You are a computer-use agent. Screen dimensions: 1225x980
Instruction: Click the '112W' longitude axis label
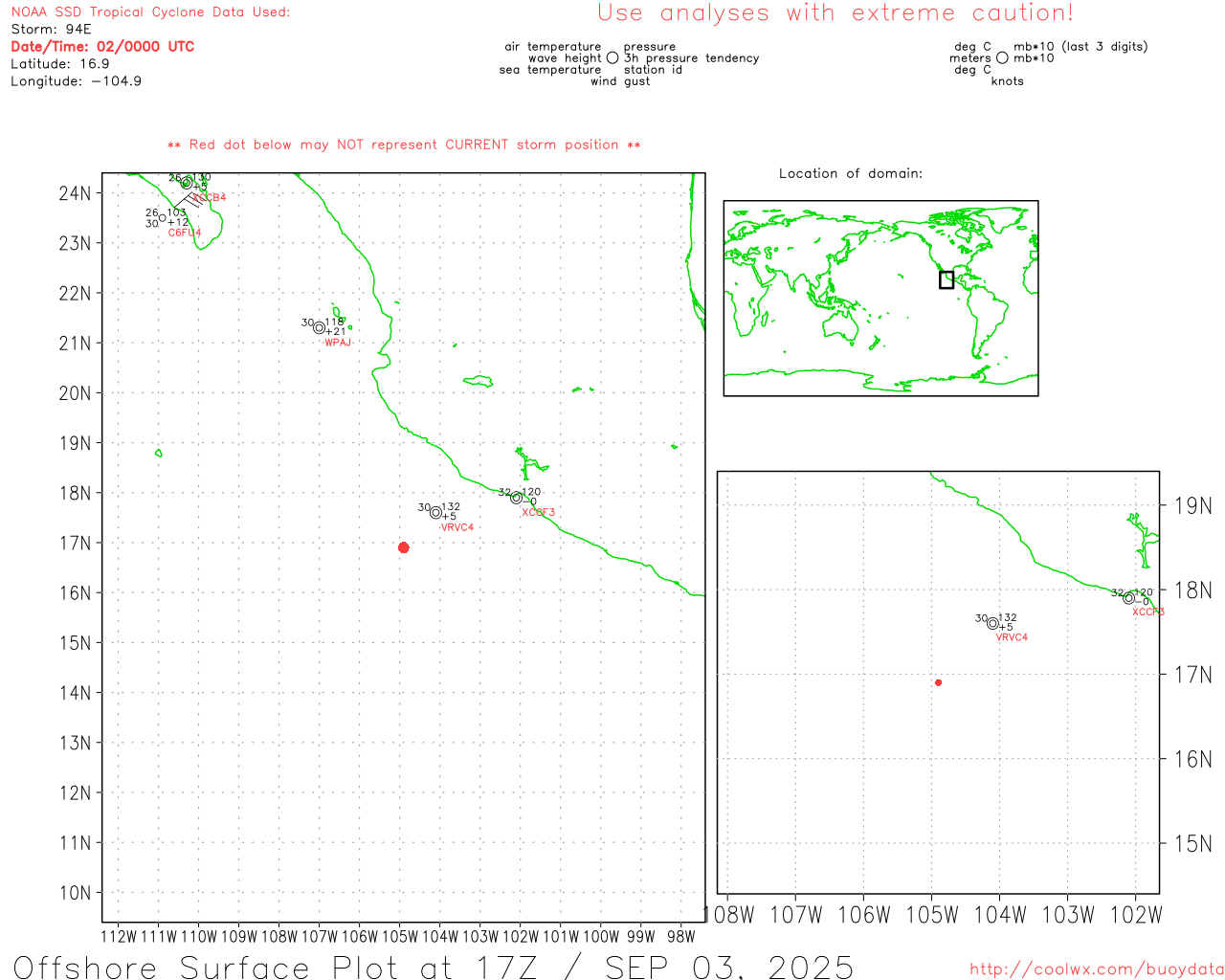119,936
